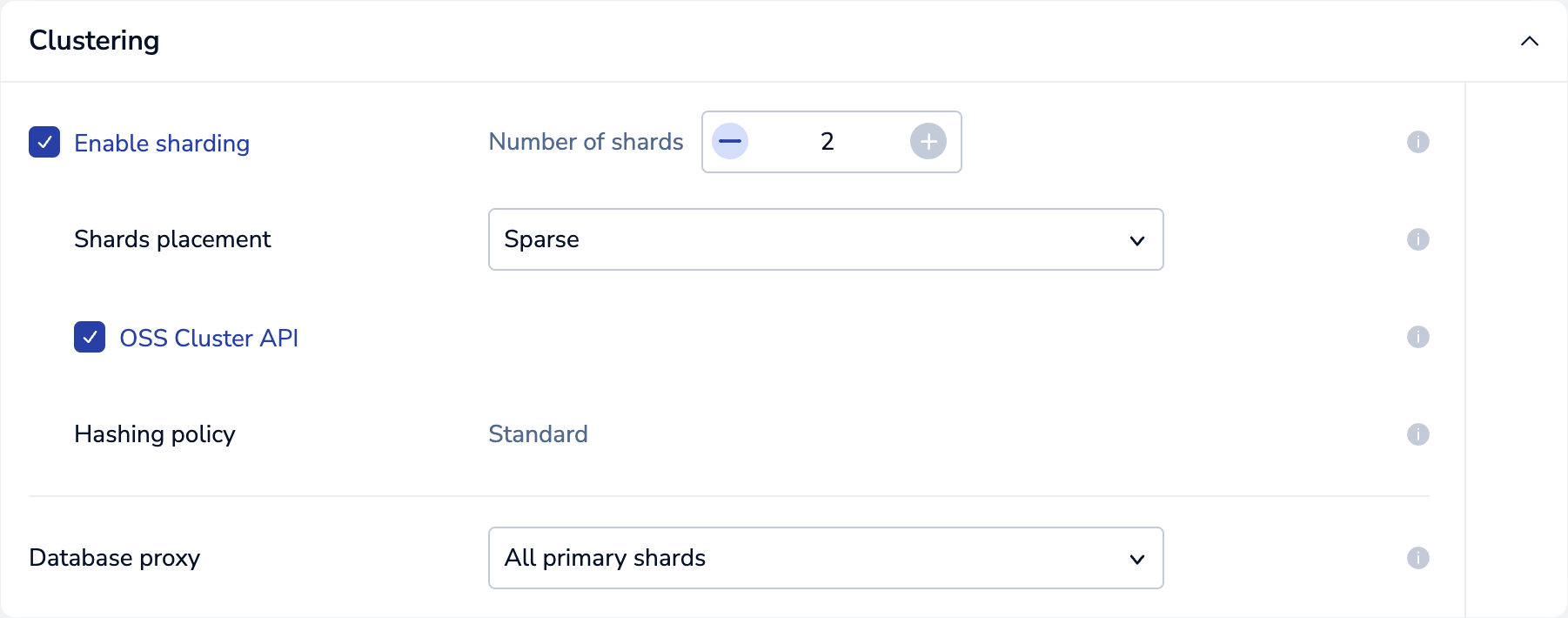Click the Clustering section heading
1568x618 pixels.
[x=94, y=40]
